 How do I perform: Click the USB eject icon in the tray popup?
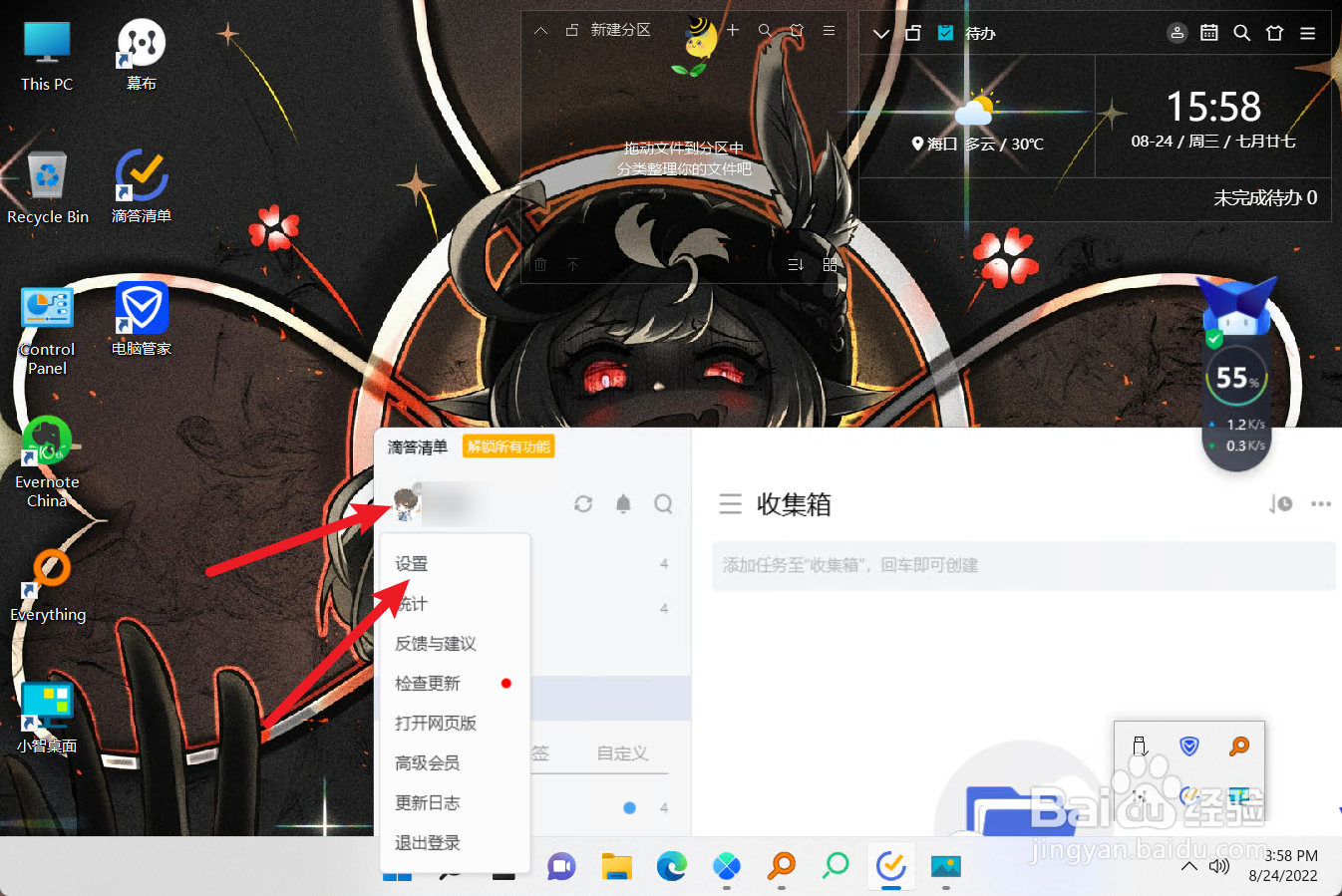pos(1140,746)
